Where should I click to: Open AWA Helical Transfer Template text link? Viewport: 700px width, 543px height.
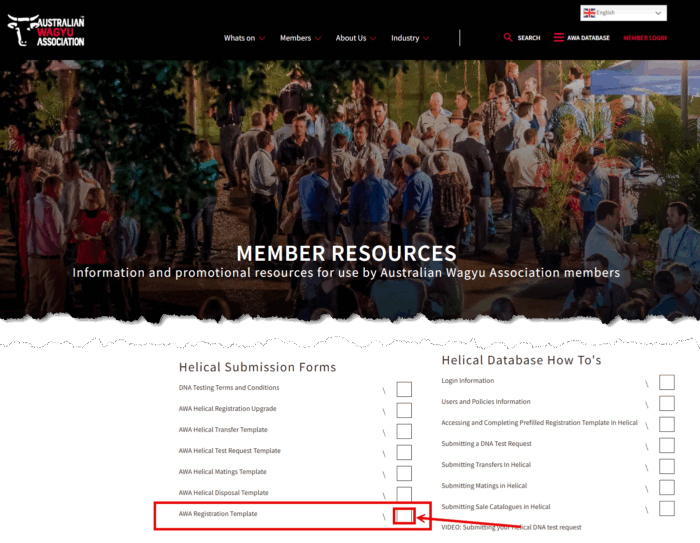[x=223, y=430]
